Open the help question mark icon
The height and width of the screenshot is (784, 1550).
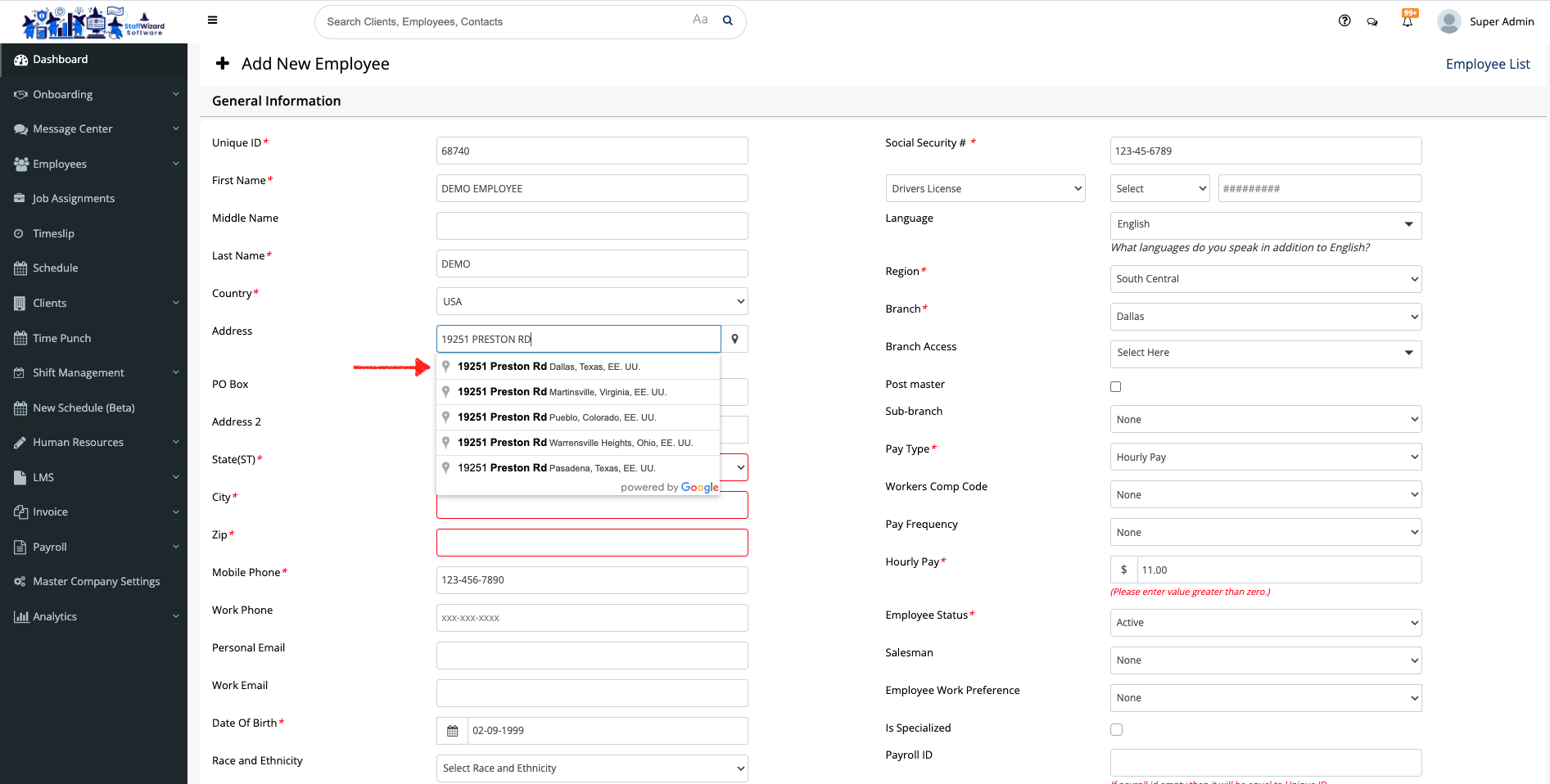[x=1344, y=21]
